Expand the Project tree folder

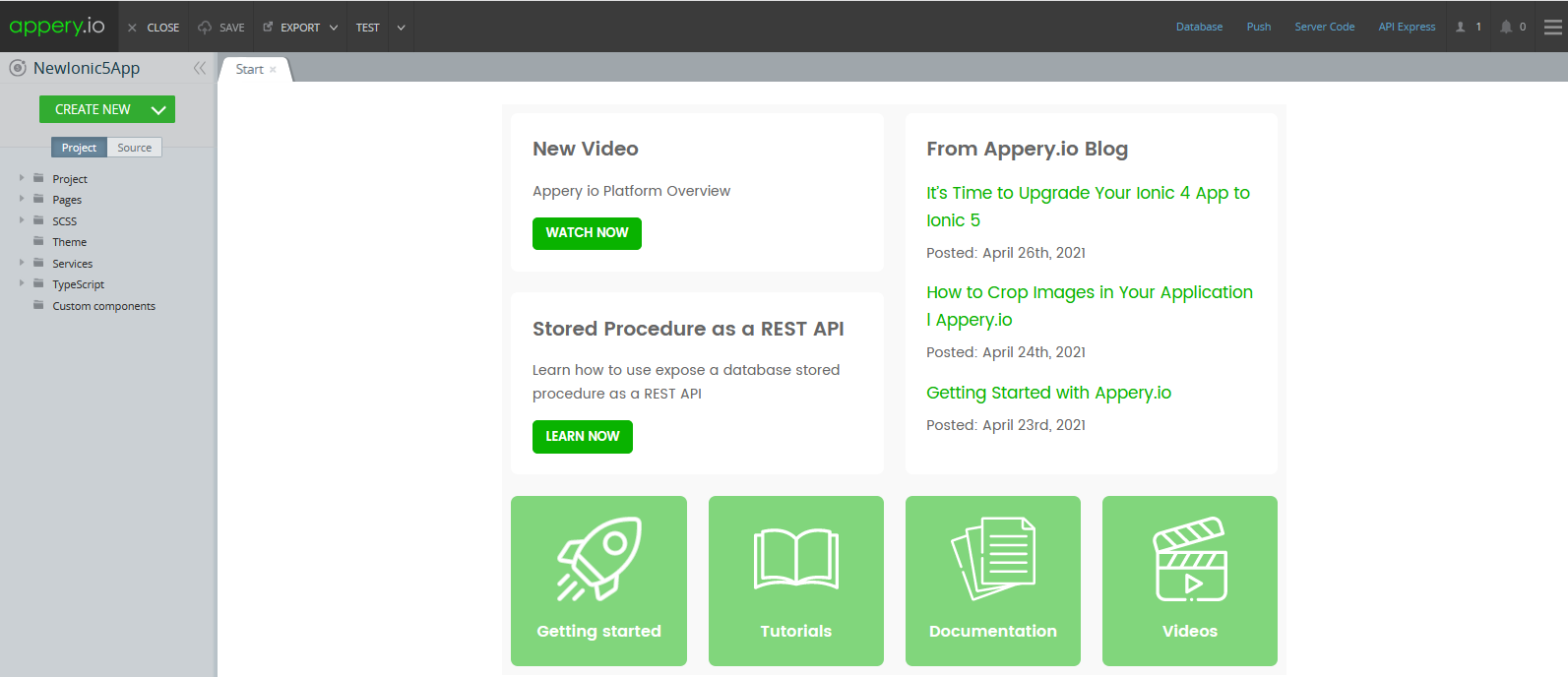(x=22, y=178)
